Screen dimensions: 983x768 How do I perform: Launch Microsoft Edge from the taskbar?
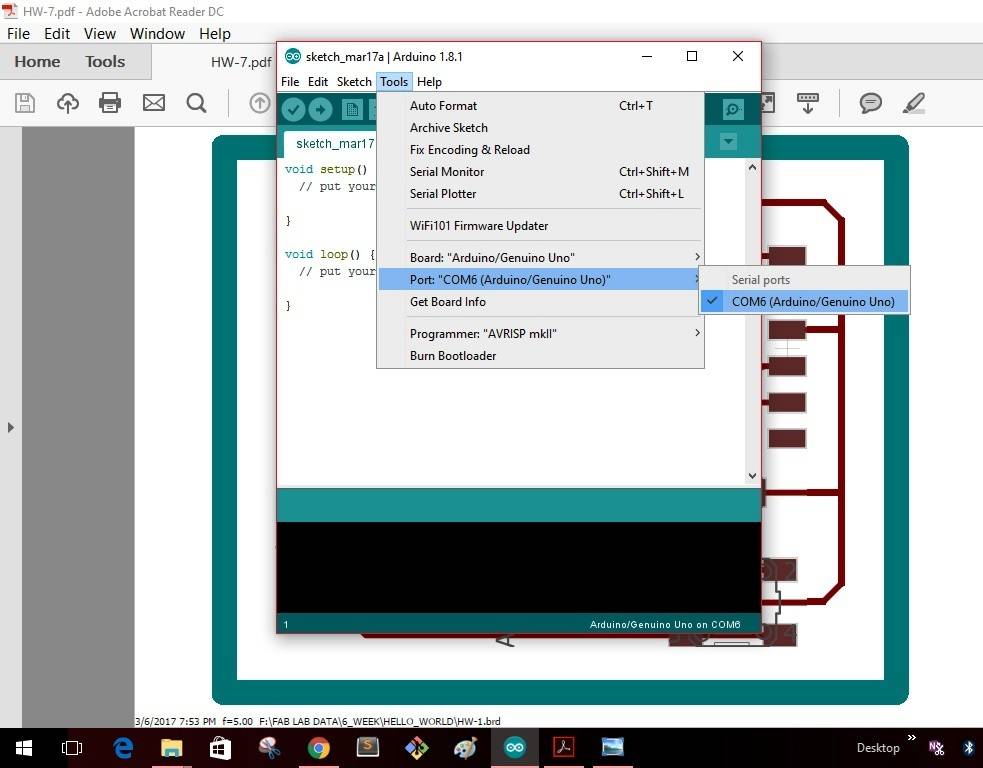pyautogui.click(x=123, y=747)
